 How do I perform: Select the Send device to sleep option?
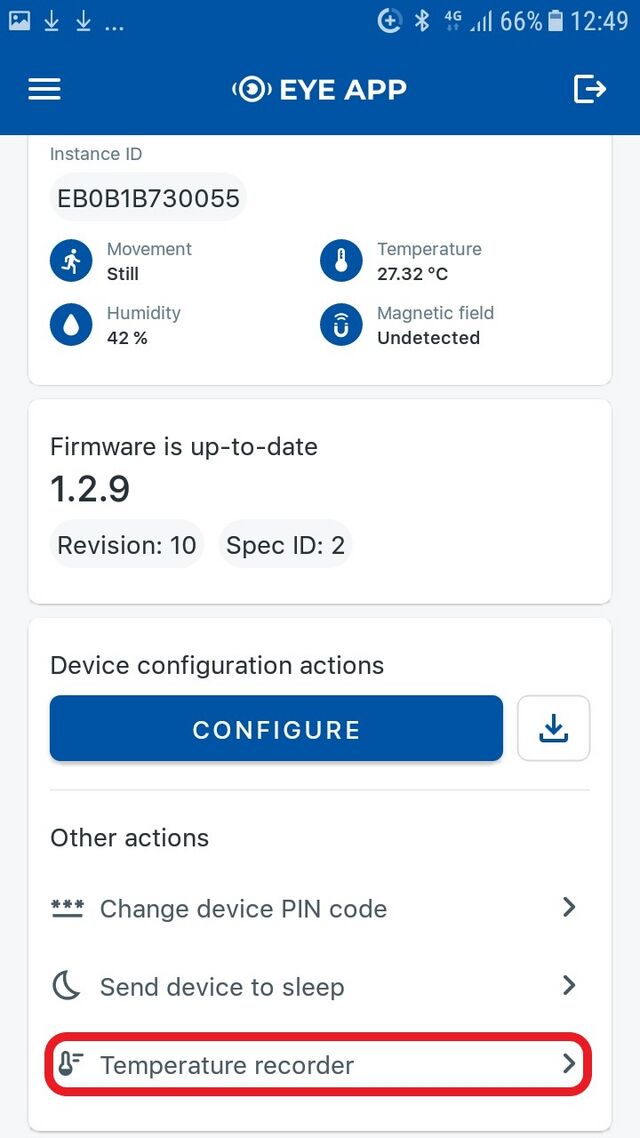[221, 985]
